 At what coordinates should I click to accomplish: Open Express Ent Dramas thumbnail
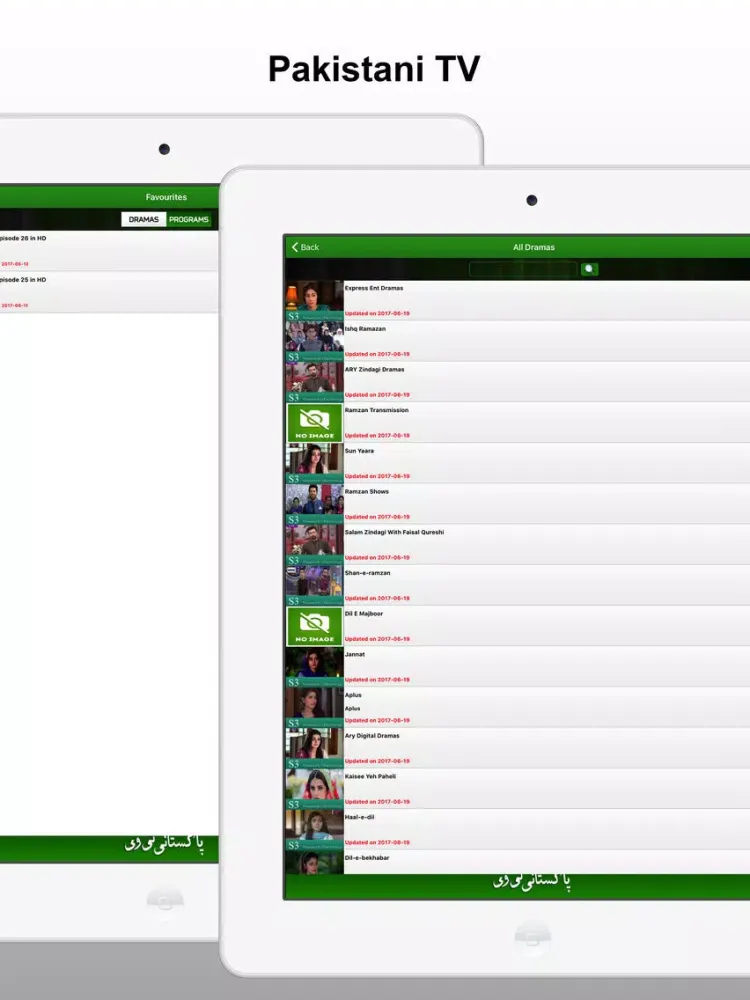(x=314, y=300)
